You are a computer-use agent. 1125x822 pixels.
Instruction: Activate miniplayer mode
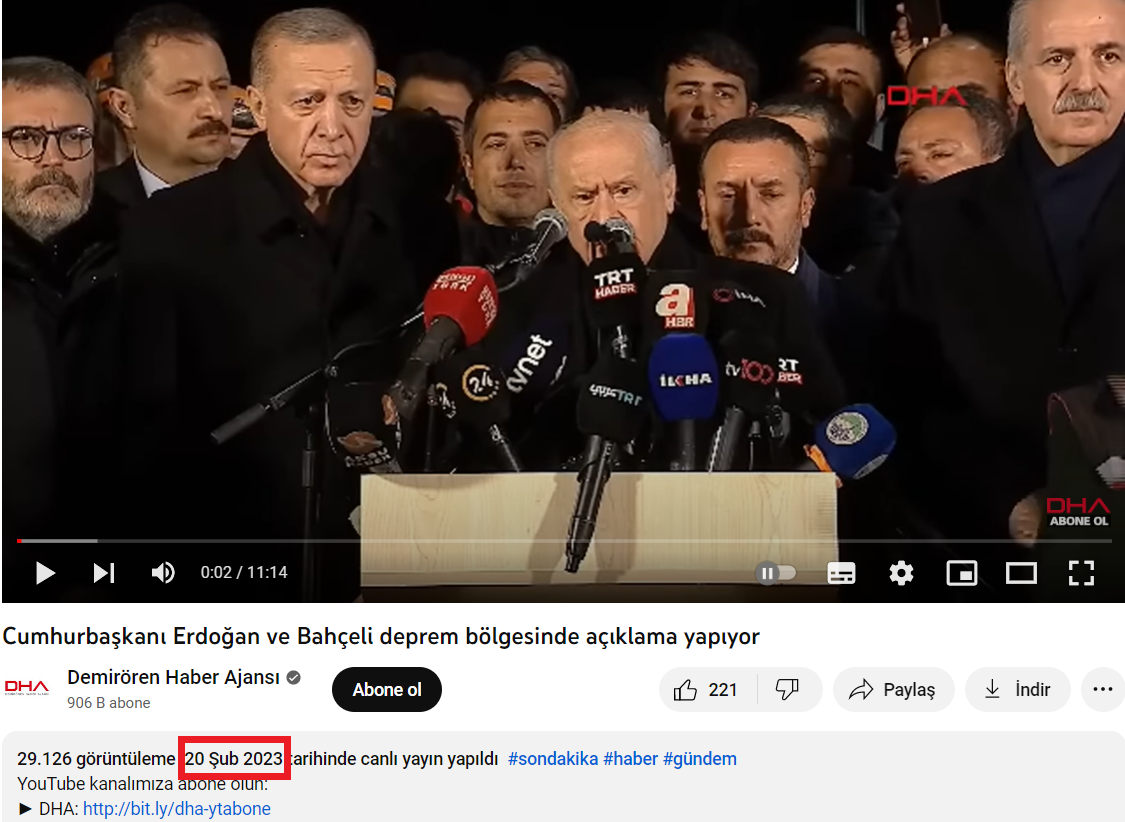(961, 573)
